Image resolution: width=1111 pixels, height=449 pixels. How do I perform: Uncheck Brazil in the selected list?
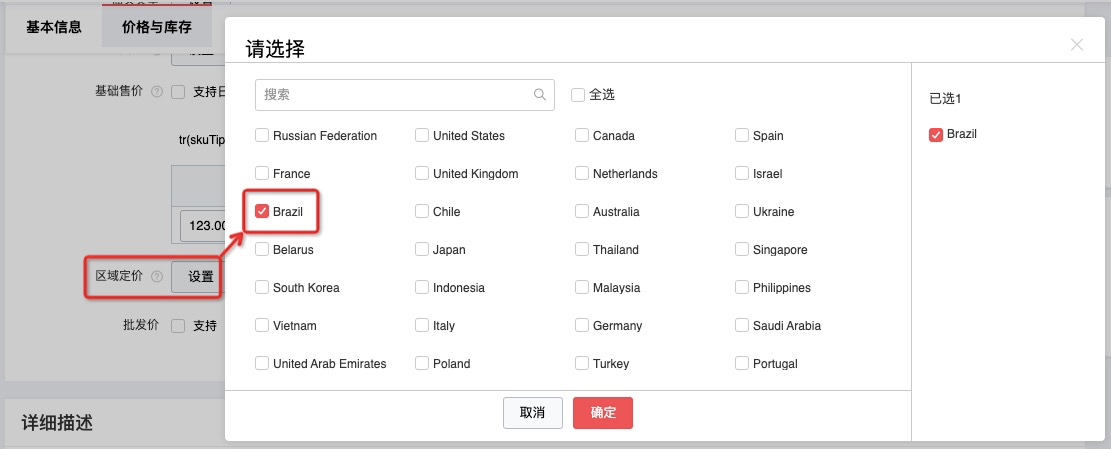936,135
